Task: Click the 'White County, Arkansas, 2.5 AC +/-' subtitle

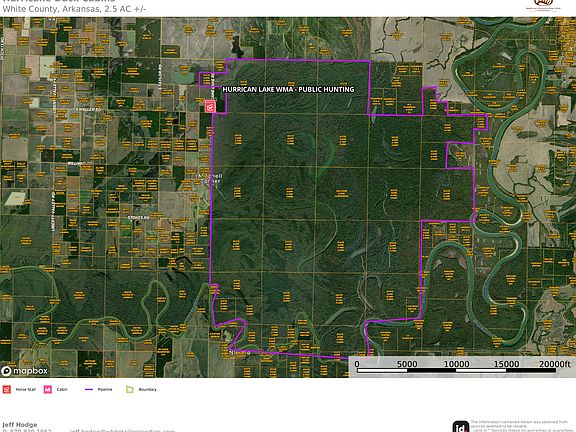Action: tap(74, 9)
